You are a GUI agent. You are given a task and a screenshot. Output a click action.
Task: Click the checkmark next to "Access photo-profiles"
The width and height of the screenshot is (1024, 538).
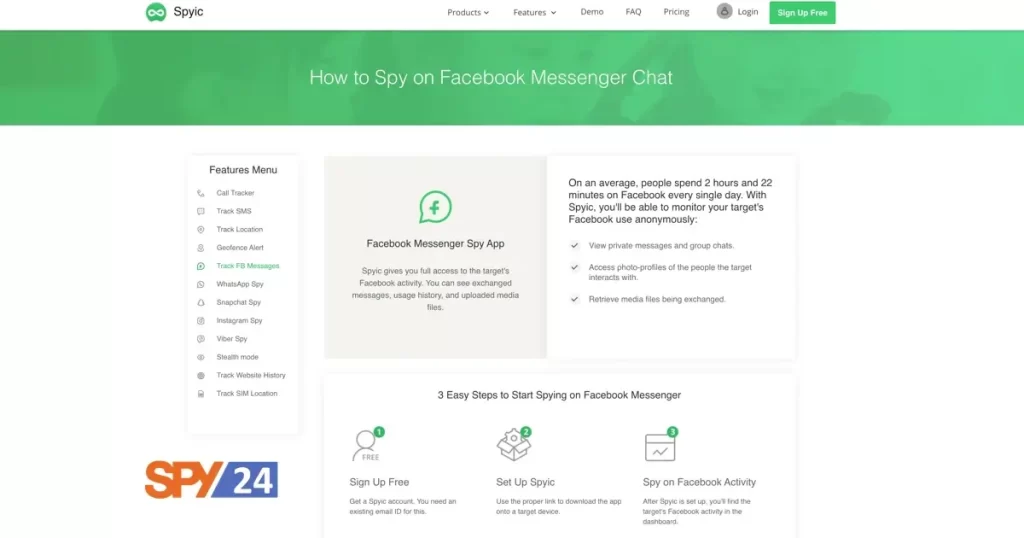click(575, 267)
